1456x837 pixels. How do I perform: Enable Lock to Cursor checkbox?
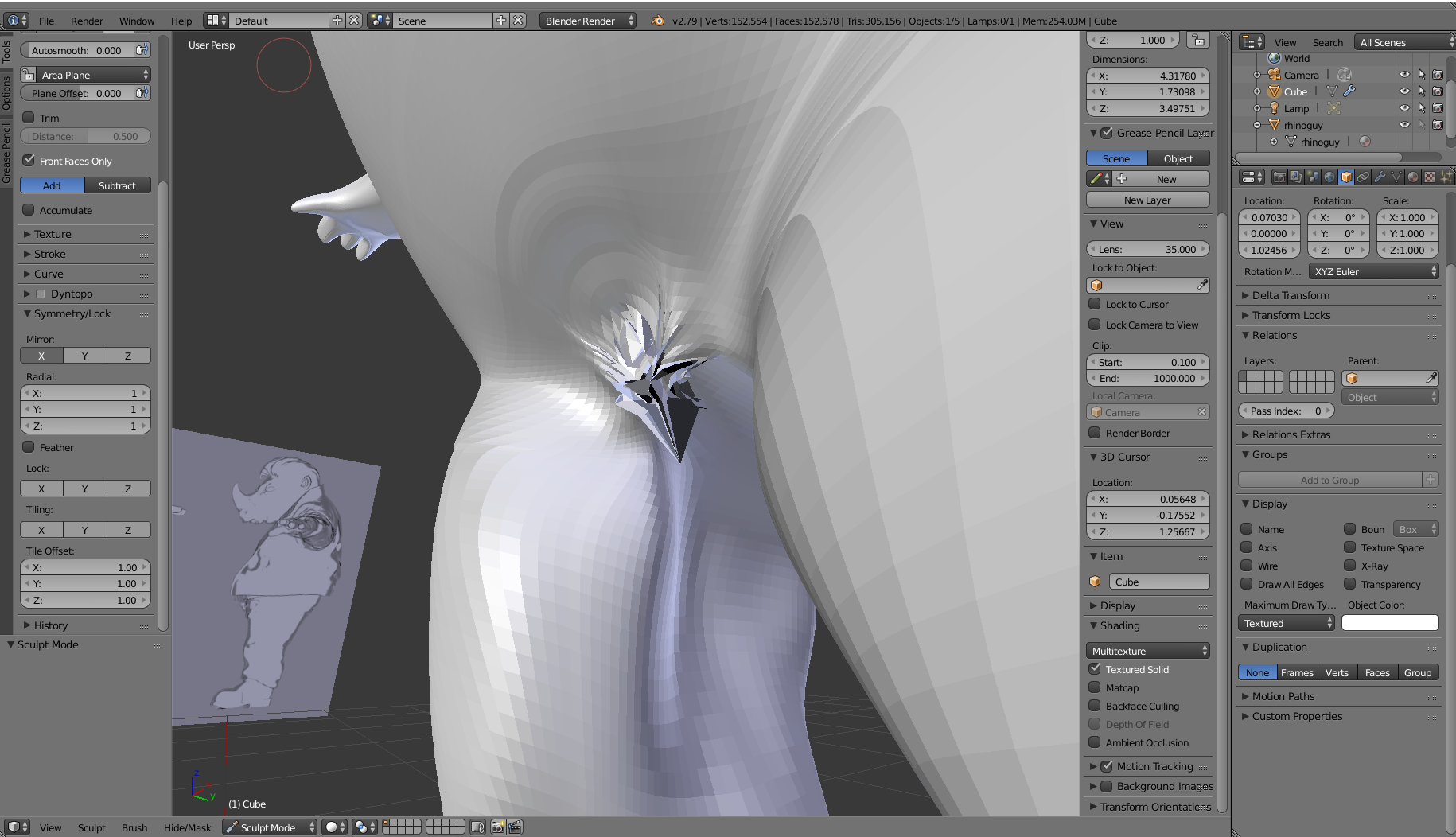click(x=1095, y=304)
